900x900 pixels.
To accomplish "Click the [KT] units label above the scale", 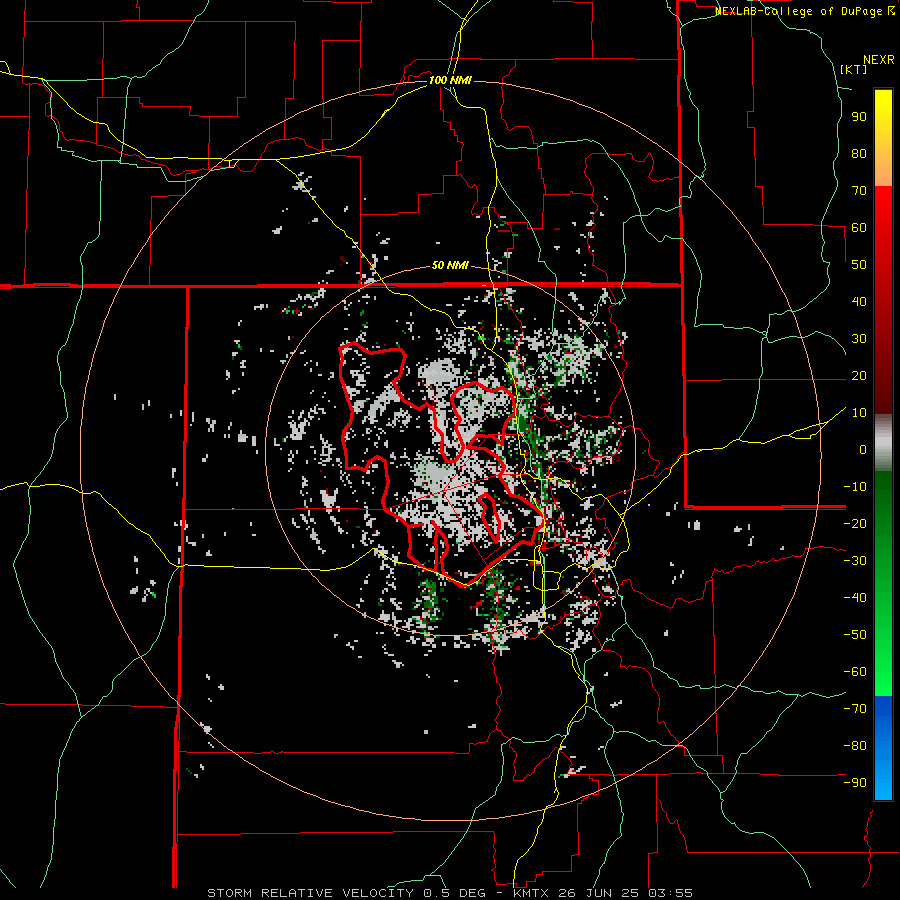I will (x=853, y=69).
